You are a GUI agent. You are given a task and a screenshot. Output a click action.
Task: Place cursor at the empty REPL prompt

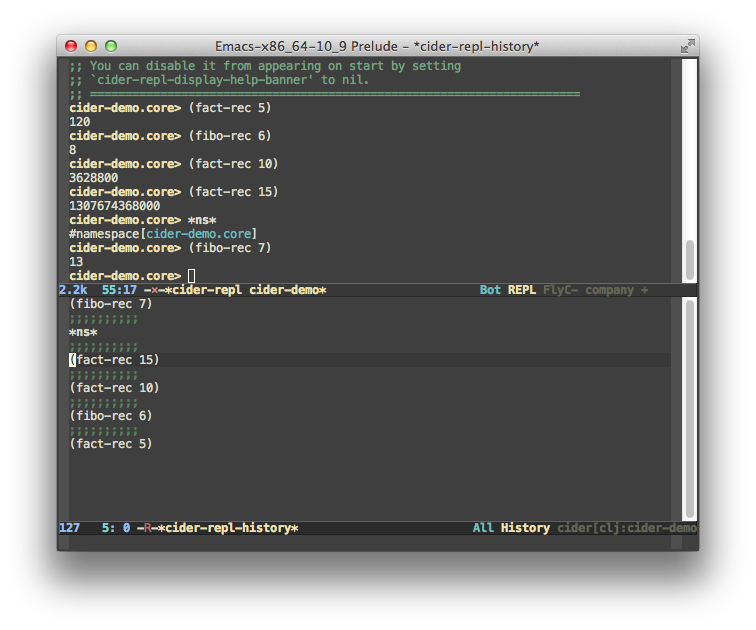point(191,276)
